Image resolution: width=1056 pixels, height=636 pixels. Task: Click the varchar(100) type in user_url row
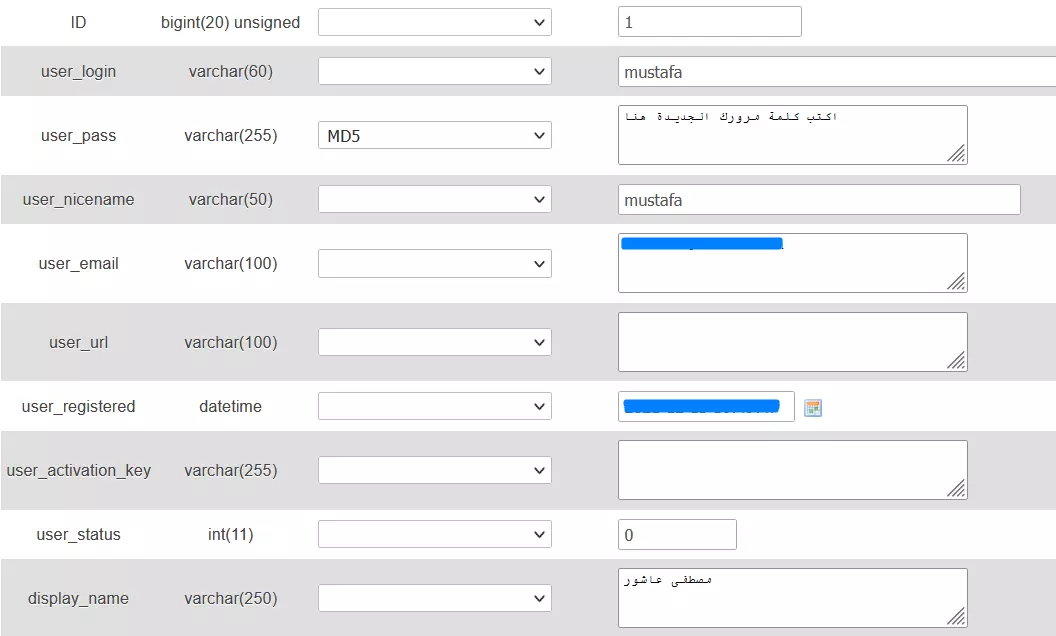click(x=230, y=342)
